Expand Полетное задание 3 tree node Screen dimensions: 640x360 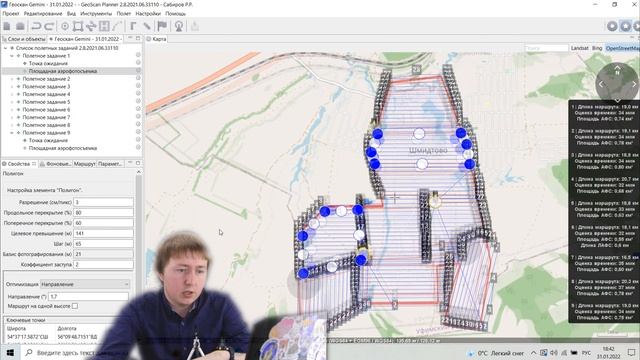[12, 87]
